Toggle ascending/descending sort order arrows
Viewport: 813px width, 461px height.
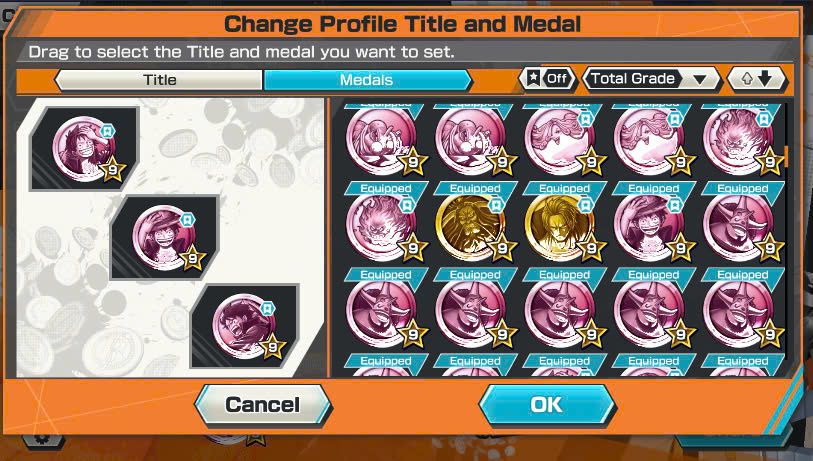click(x=757, y=79)
